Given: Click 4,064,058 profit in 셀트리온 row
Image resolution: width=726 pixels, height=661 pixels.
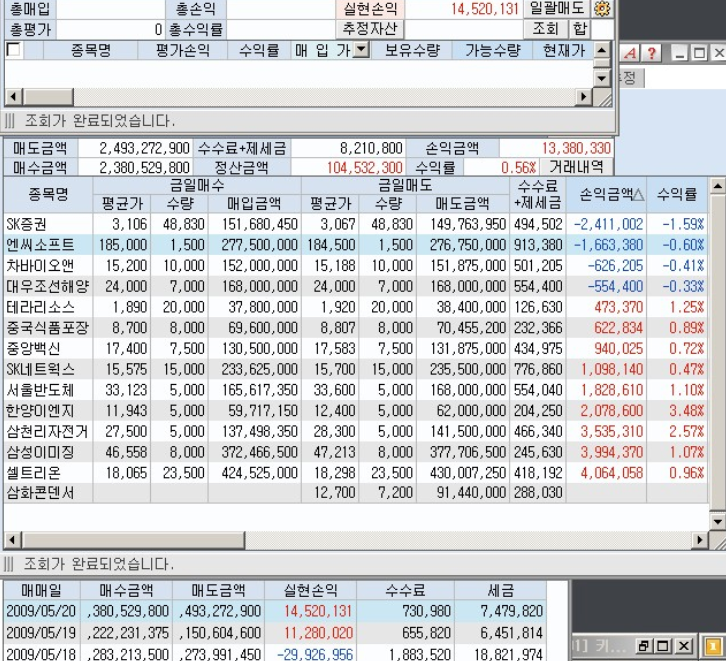Looking at the screenshot, I should pos(612,473).
